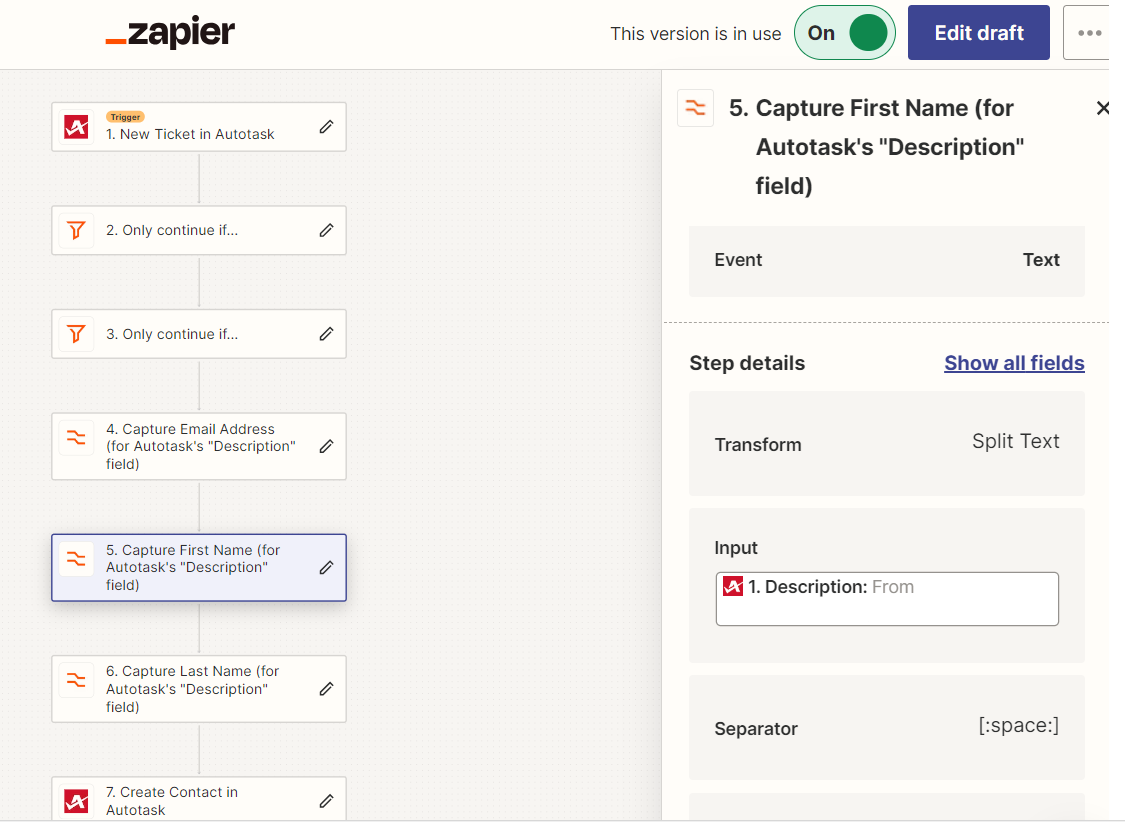1125x822 pixels.
Task: Click the Event Text row
Action: [887, 261]
